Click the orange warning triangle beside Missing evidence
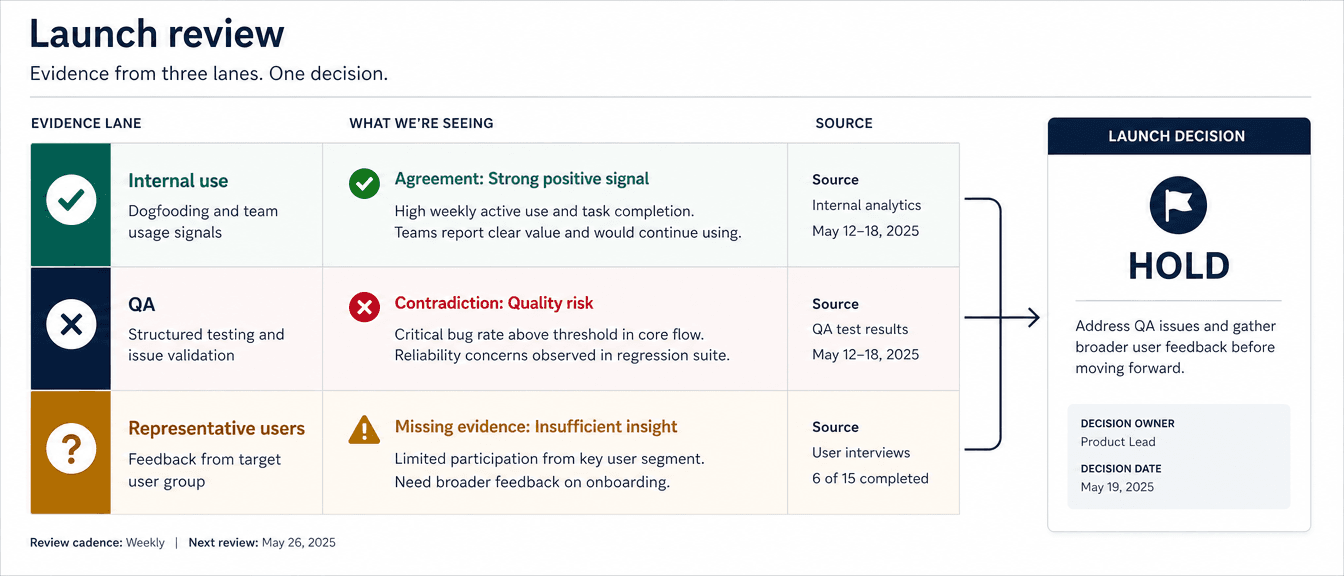 click(364, 430)
